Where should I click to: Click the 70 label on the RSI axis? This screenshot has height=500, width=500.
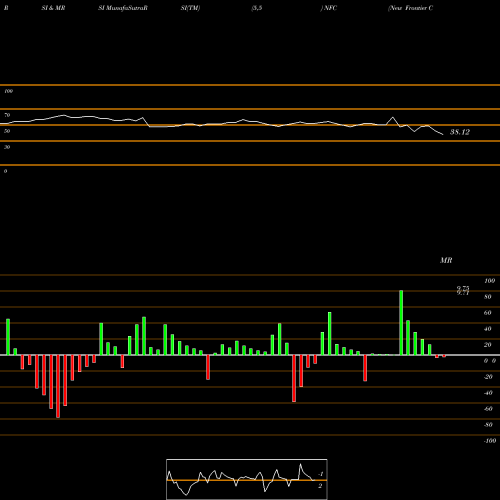[x=7, y=115]
